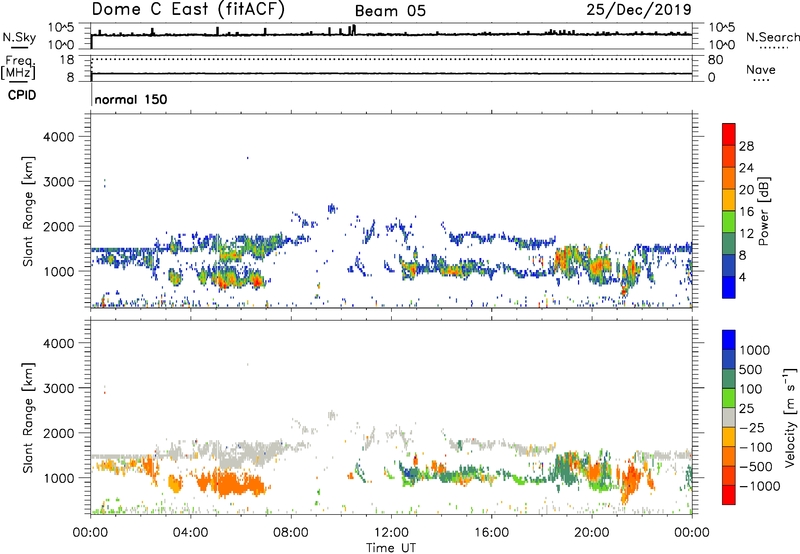Click the dotted line sample under Nave
800x554 pixels.
762,80
